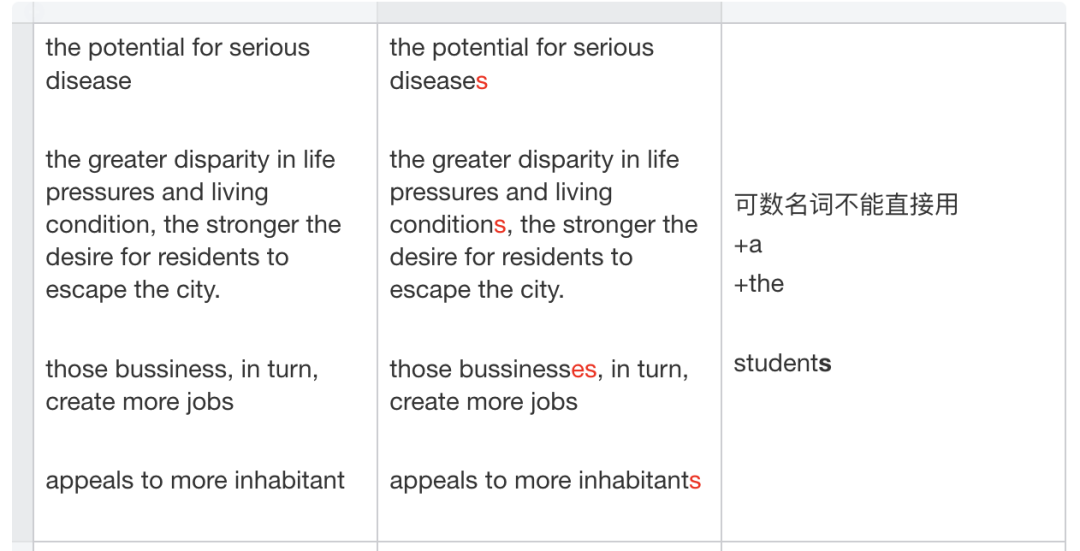Click the corrected line "those bussinesses, in turn,"
This screenshot has height=551, width=1080.
point(538,369)
